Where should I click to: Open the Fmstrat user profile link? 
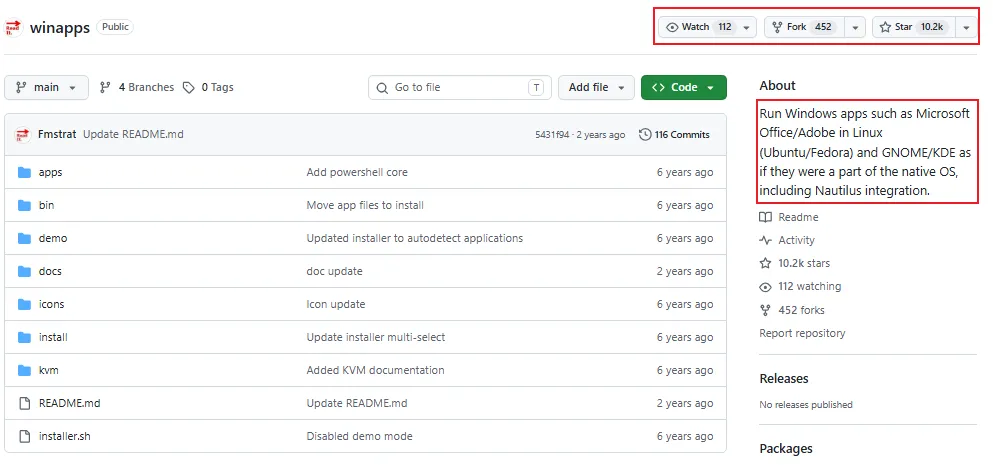click(x=57, y=134)
